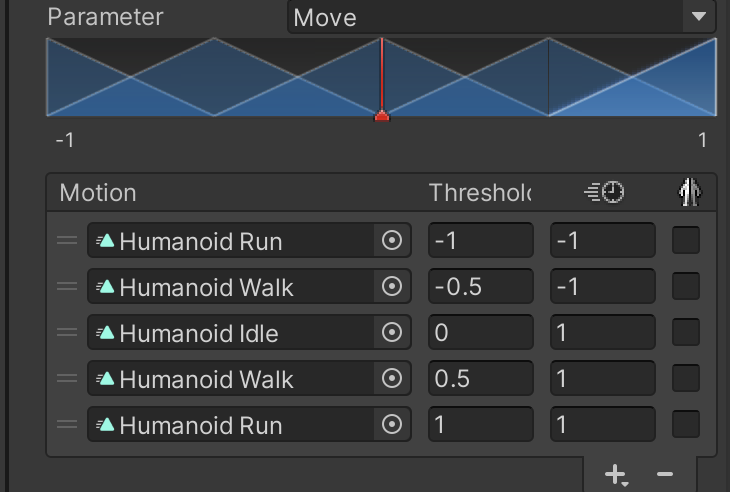Grab drag handle of Humanoid Idle row
Viewport: 730px width, 492px height.
tap(67, 333)
